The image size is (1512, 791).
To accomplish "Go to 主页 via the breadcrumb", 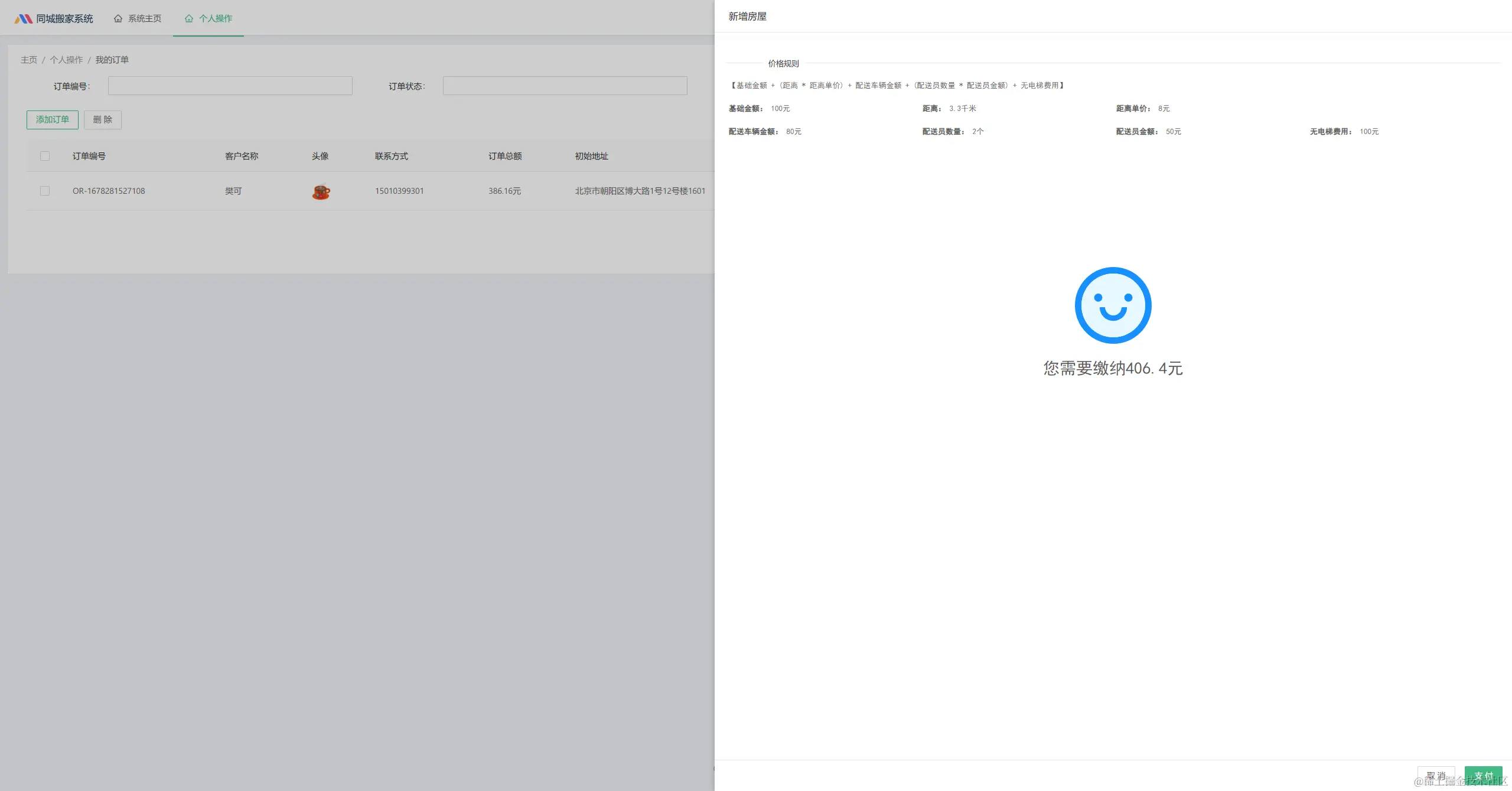I will click(x=28, y=60).
